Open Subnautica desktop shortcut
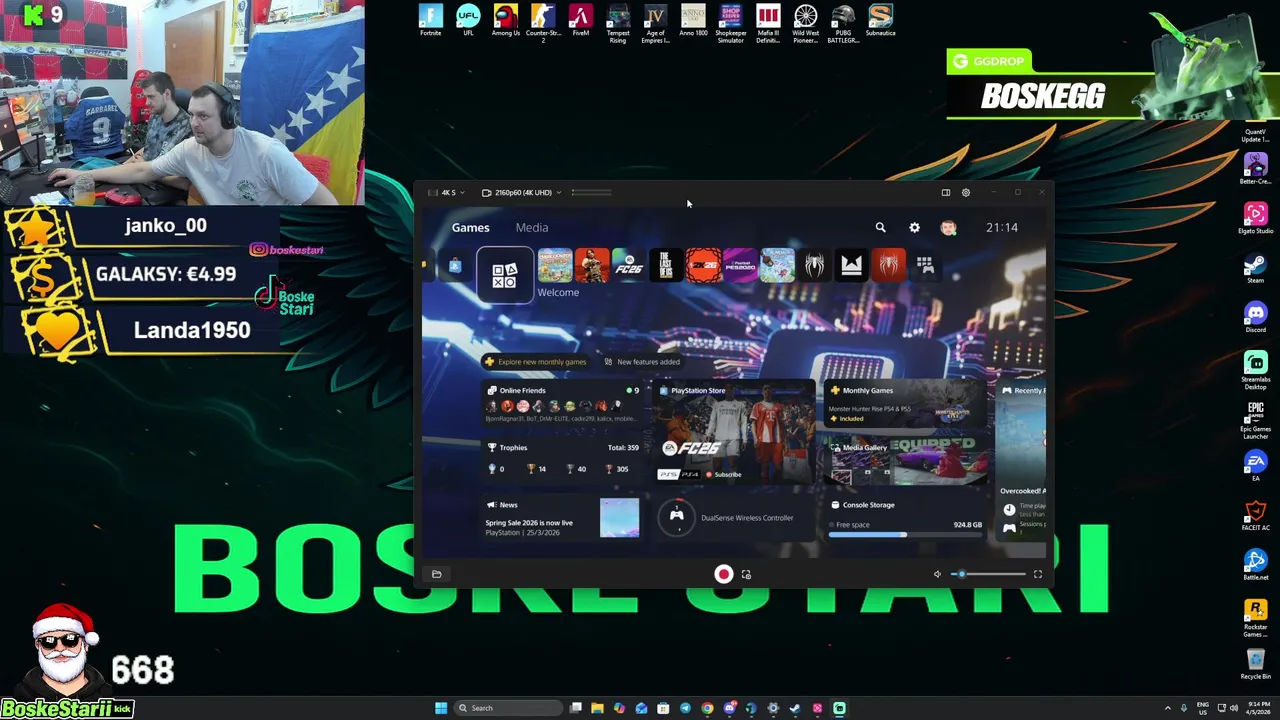1280x720 pixels. (880, 22)
